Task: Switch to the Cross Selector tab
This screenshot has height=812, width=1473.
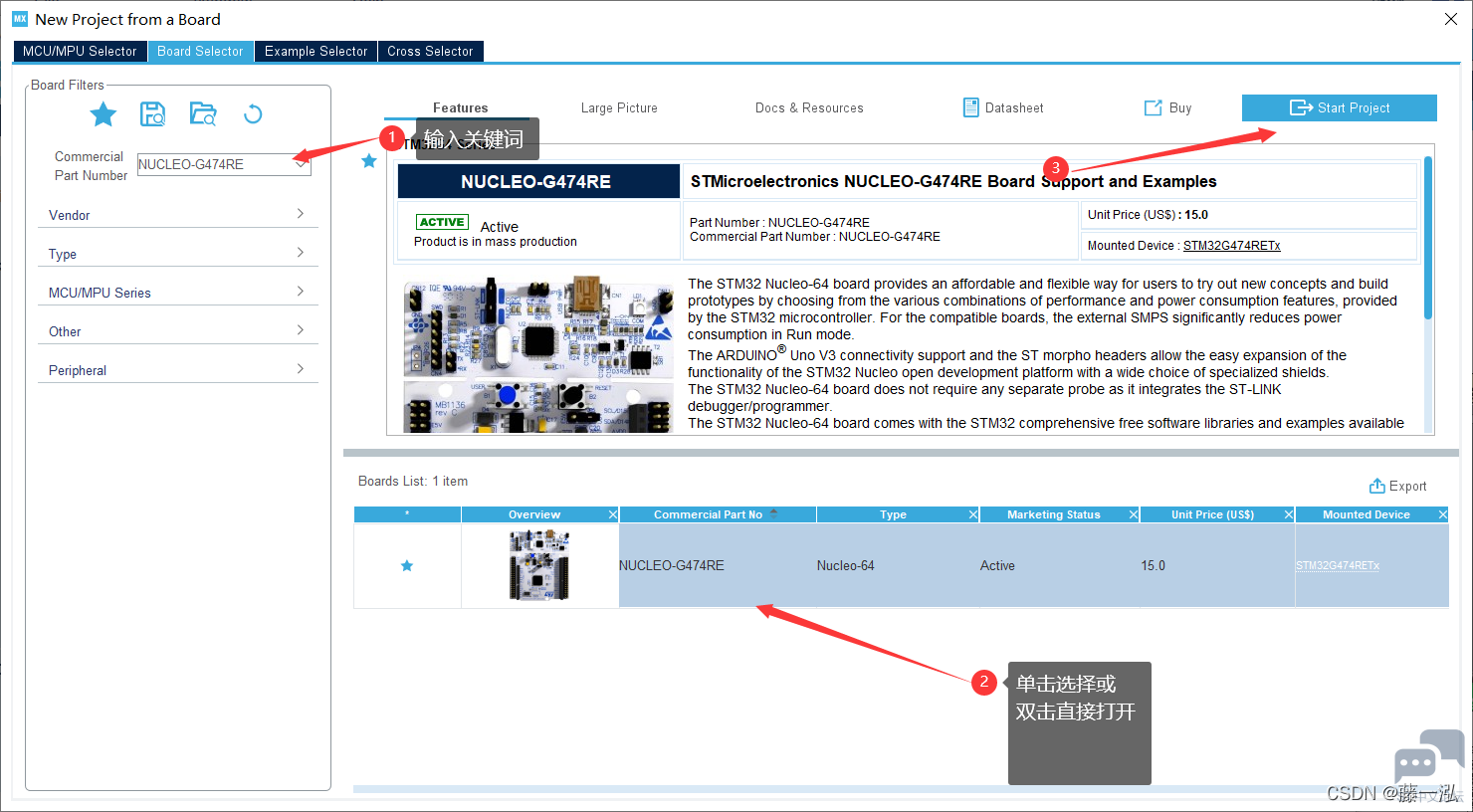Action: [x=430, y=51]
